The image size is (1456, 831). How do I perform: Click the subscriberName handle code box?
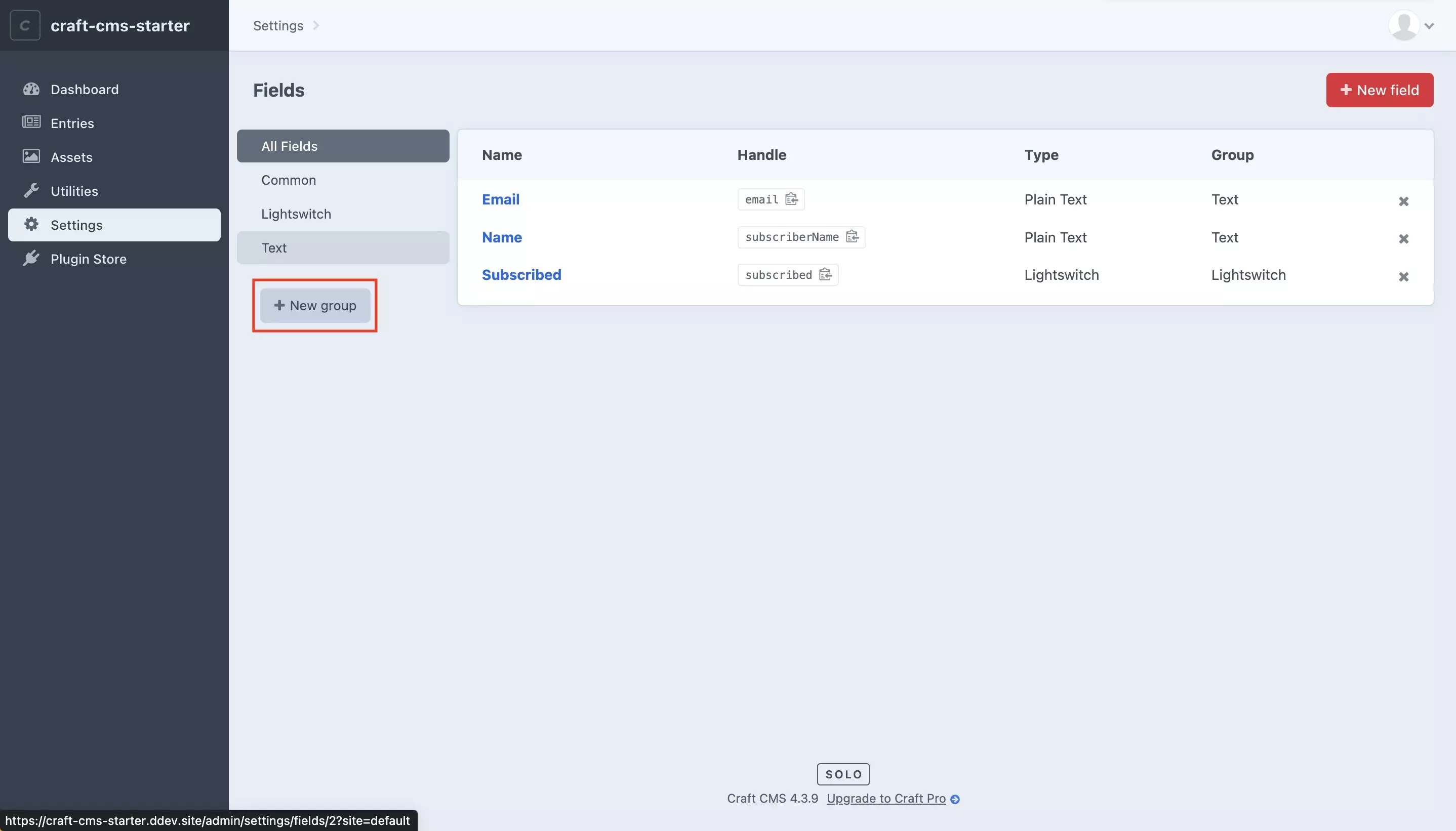pyautogui.click(x=801, y=237)
